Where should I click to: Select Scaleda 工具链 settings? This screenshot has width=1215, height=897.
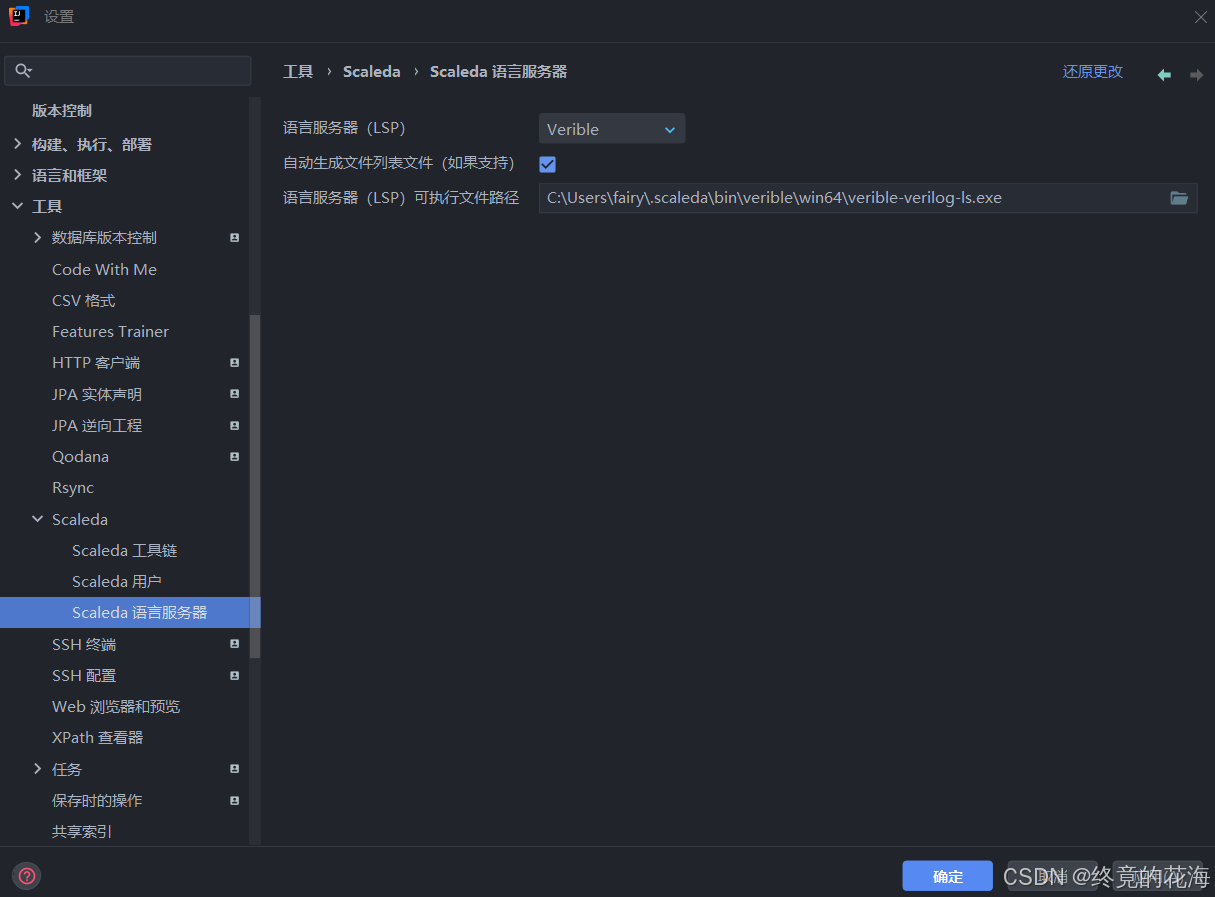pyautogui.click(x=124, y=550)
